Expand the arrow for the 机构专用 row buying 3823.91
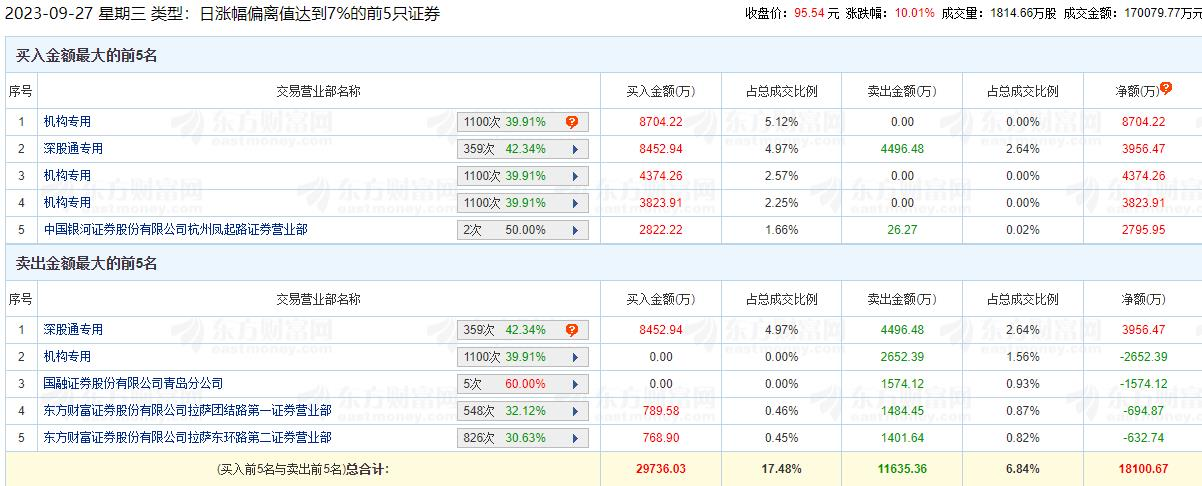Screen dimensions: 1202x486 pyautogui.click(x=575, y=203)
